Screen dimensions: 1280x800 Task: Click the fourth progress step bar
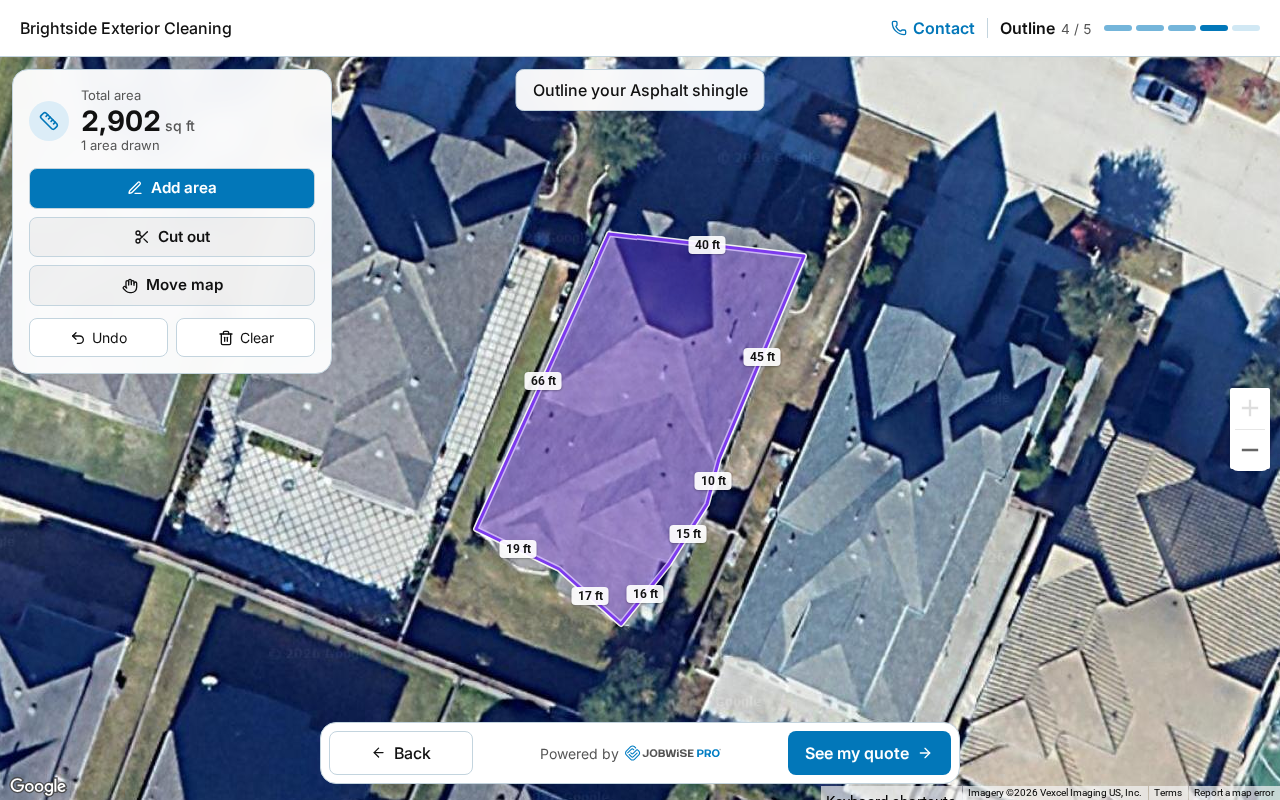[1214, 28]
